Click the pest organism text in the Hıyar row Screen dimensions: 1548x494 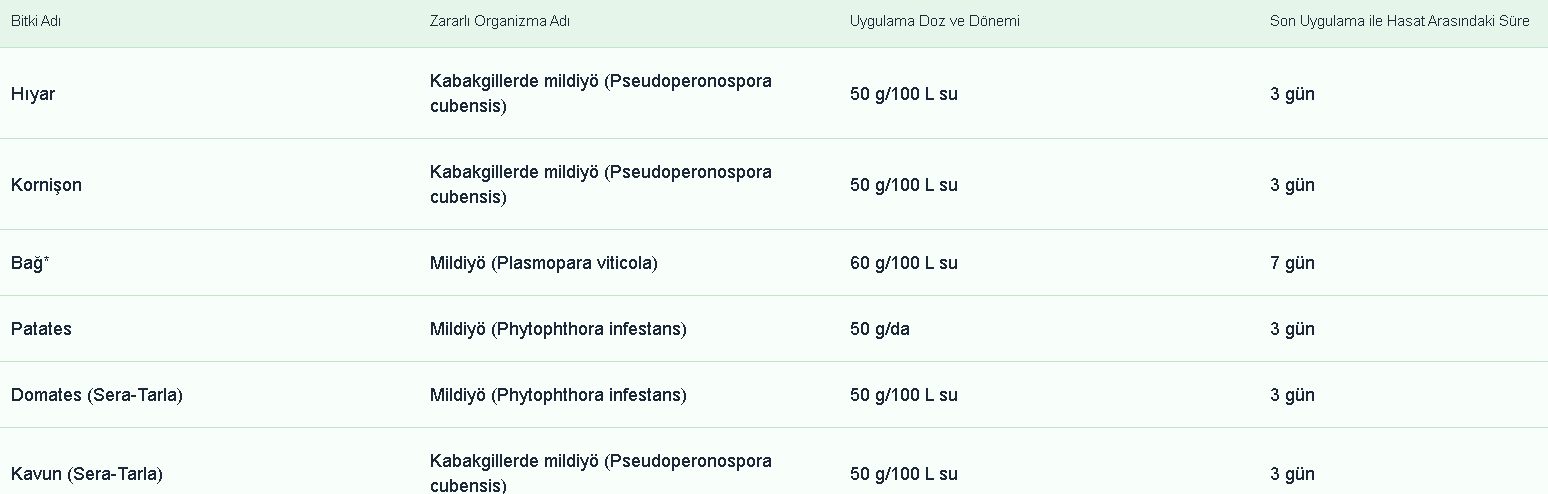[x=600, y=93]
